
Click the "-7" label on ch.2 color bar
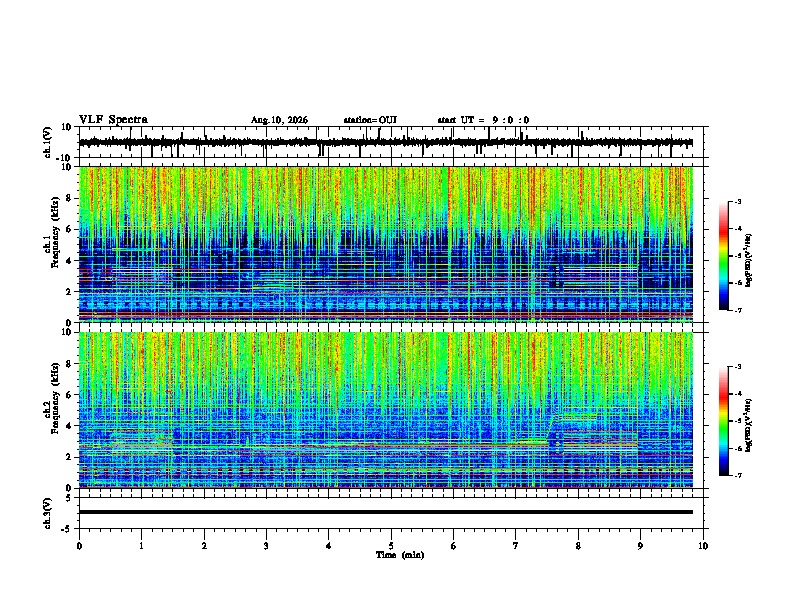pos(737,476)
